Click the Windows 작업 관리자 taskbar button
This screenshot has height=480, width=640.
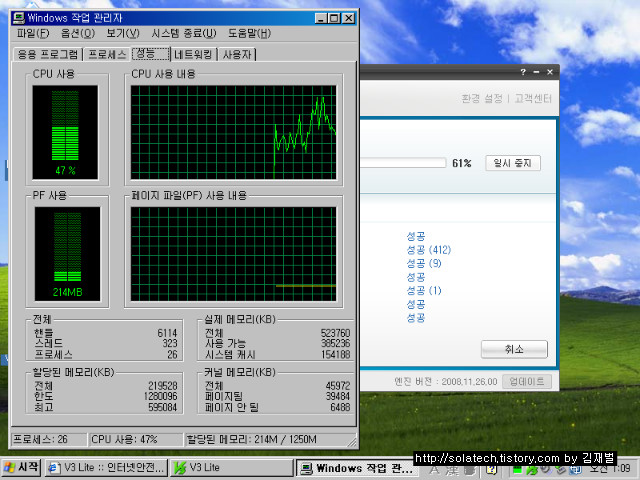pos(357,468)
